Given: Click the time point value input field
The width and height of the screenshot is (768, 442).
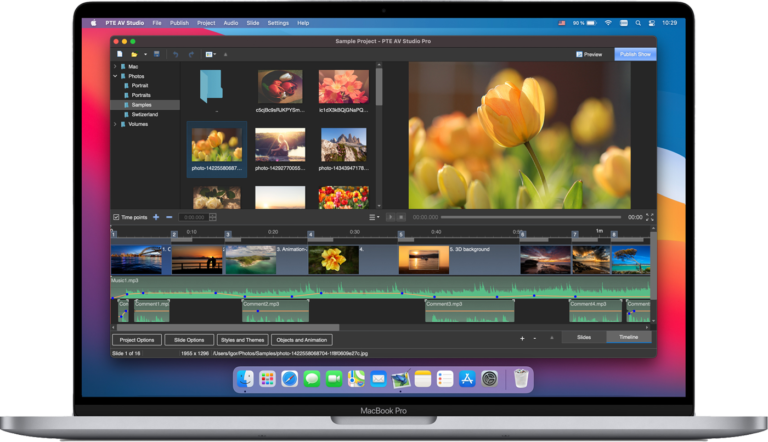Looking at the screenshot, I should [194, 217].
